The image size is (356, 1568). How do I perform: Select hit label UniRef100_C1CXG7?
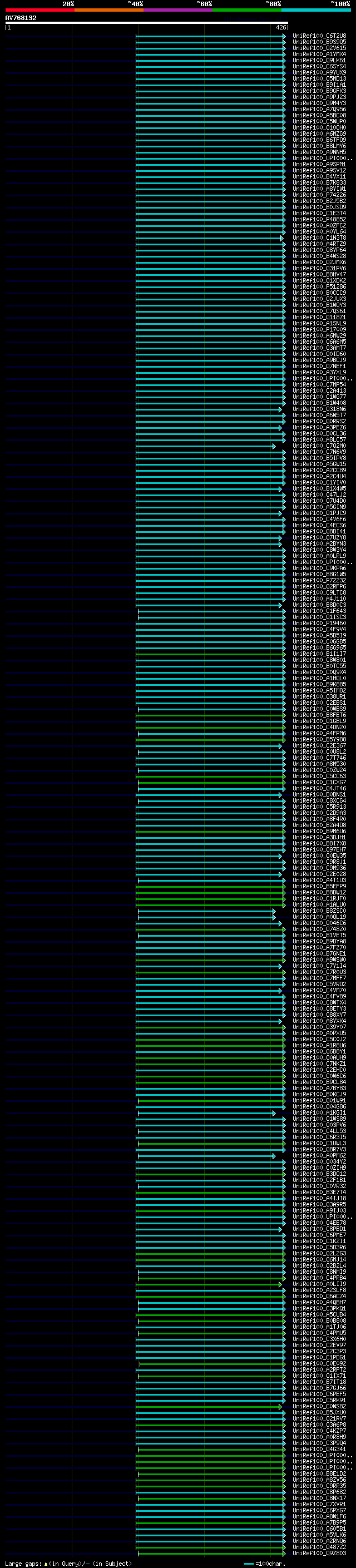tap(319, 782)
